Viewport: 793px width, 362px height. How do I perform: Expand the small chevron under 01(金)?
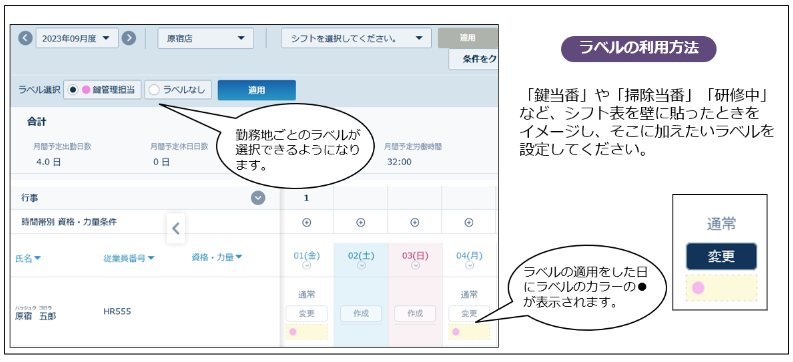[x=306, y=265]
